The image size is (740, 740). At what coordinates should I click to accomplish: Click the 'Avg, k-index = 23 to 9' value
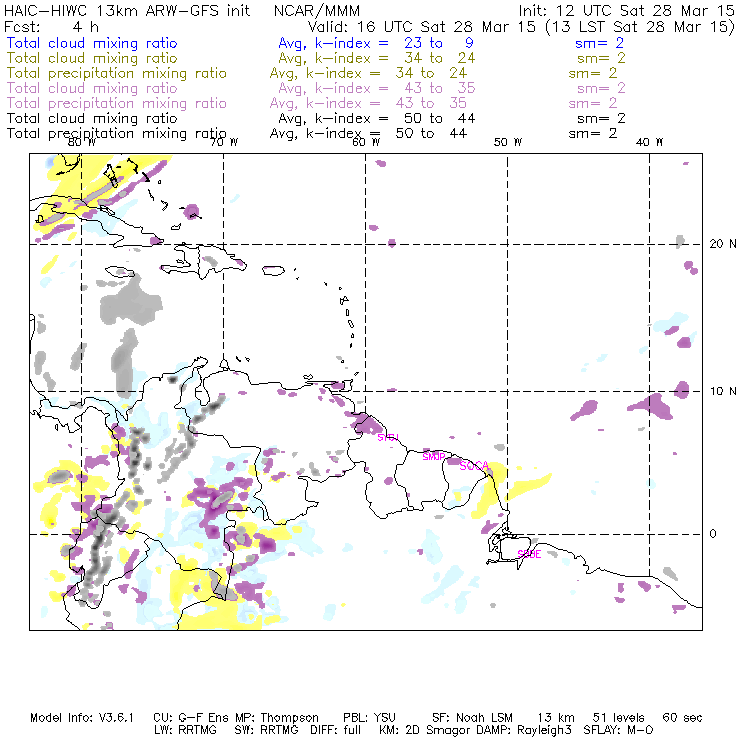(376, 43)
